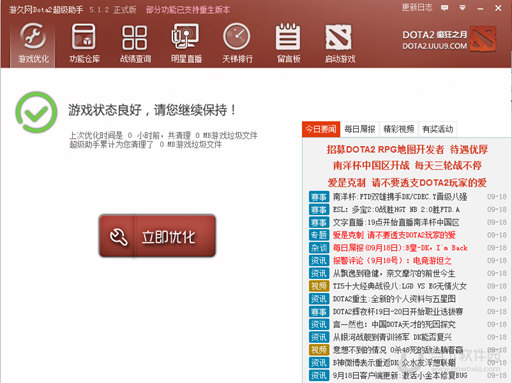Click the 视频 tag beside 意想不到的情况

pyautogui.click(x=319, y=350)
